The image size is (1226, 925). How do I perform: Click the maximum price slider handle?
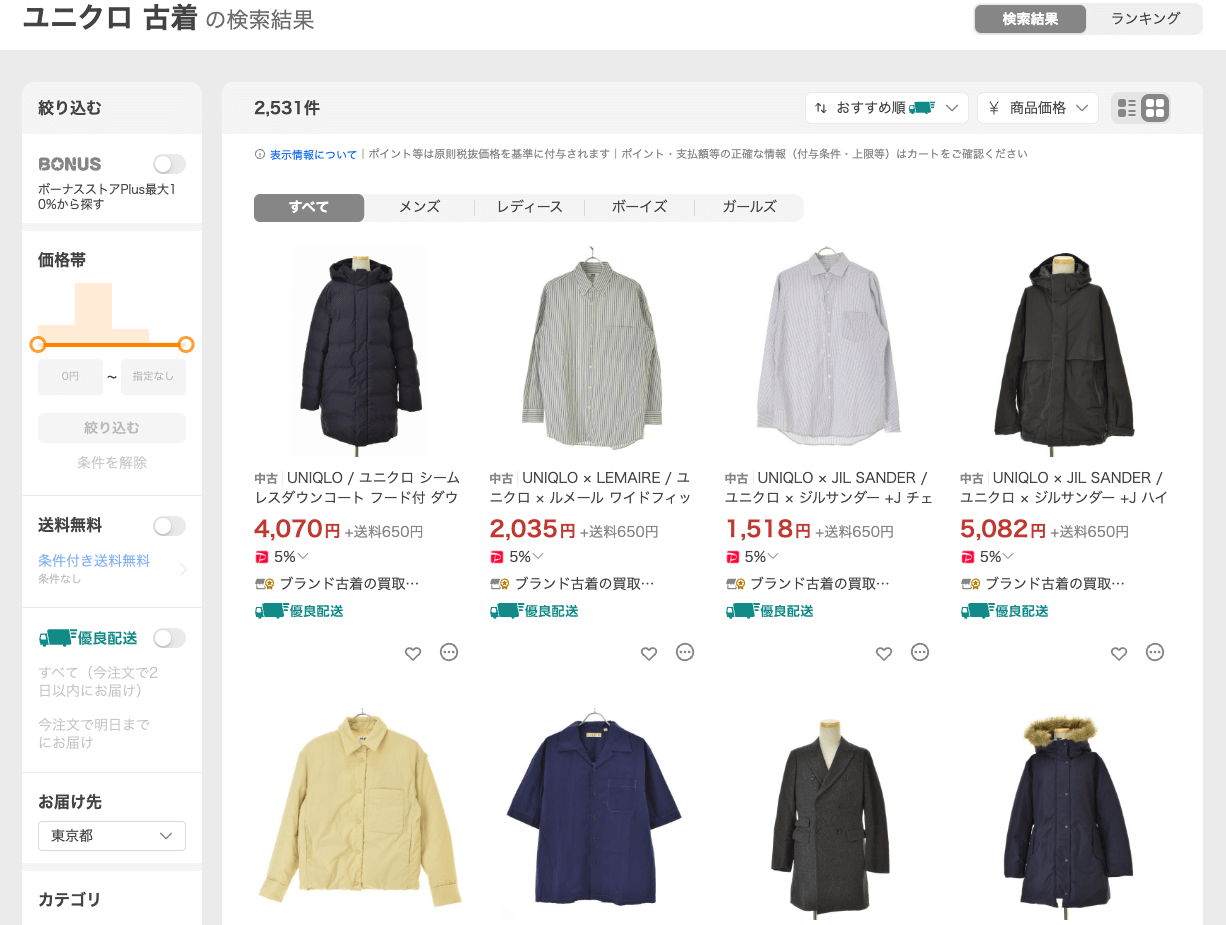(x=185, y=345)
